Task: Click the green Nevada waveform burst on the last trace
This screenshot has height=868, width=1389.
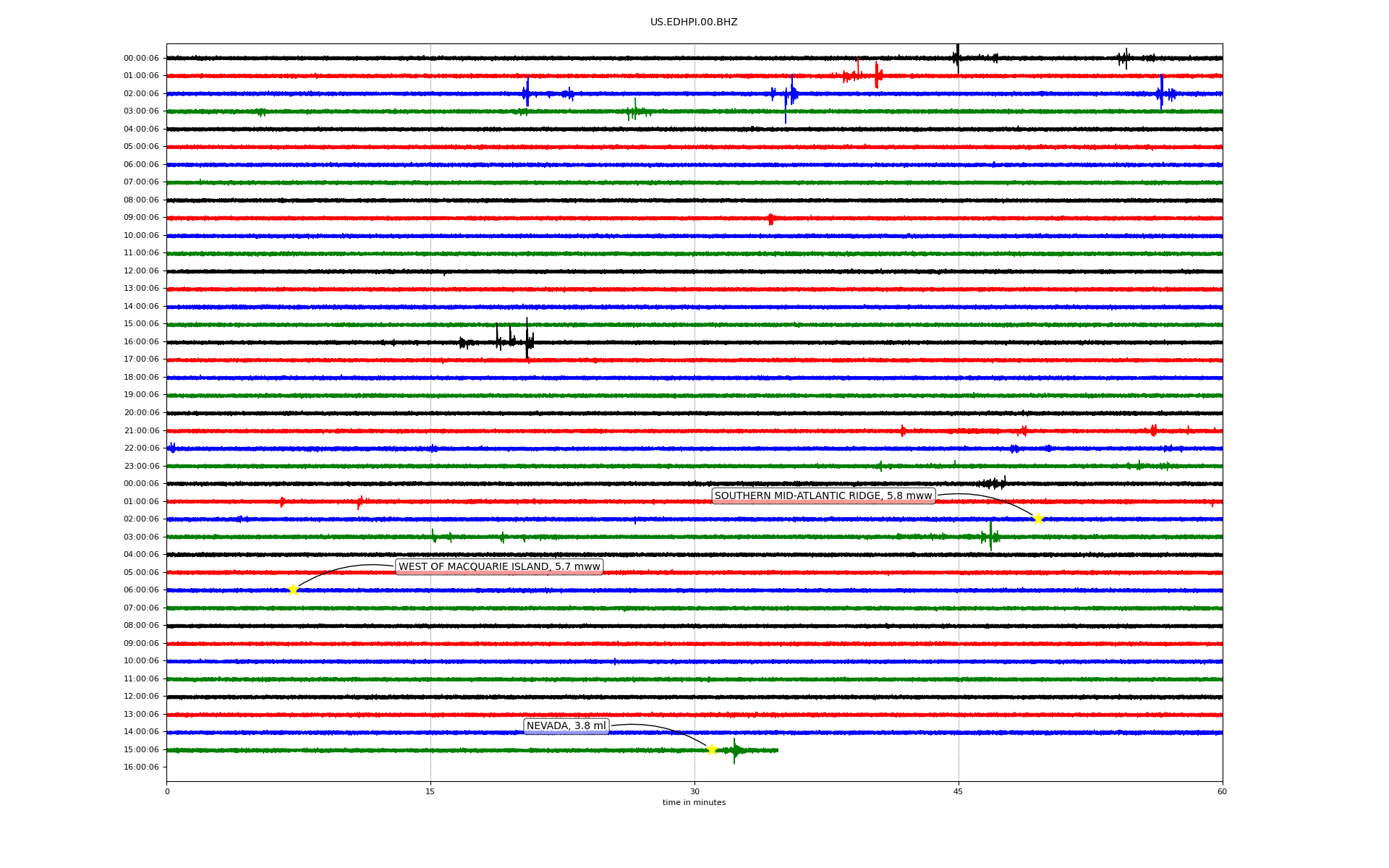Action: click(x=734, y=751)
